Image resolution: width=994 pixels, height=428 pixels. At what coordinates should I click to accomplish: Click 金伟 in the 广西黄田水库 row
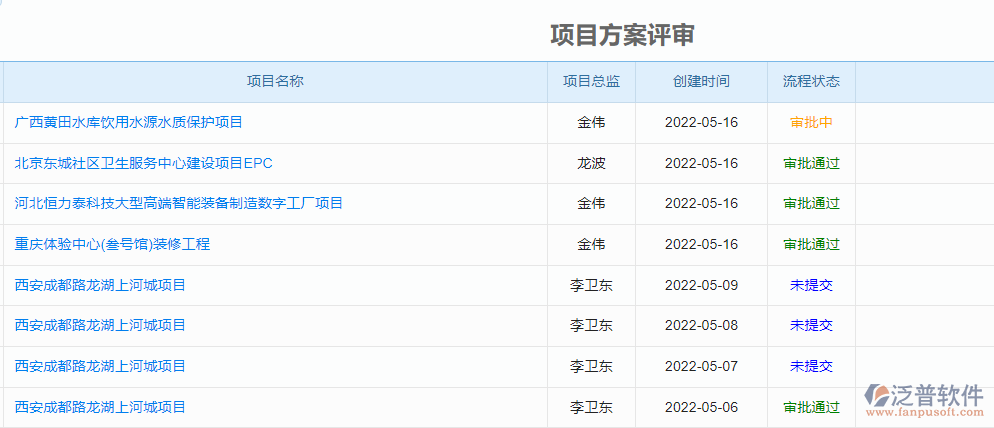pos(591,122)
